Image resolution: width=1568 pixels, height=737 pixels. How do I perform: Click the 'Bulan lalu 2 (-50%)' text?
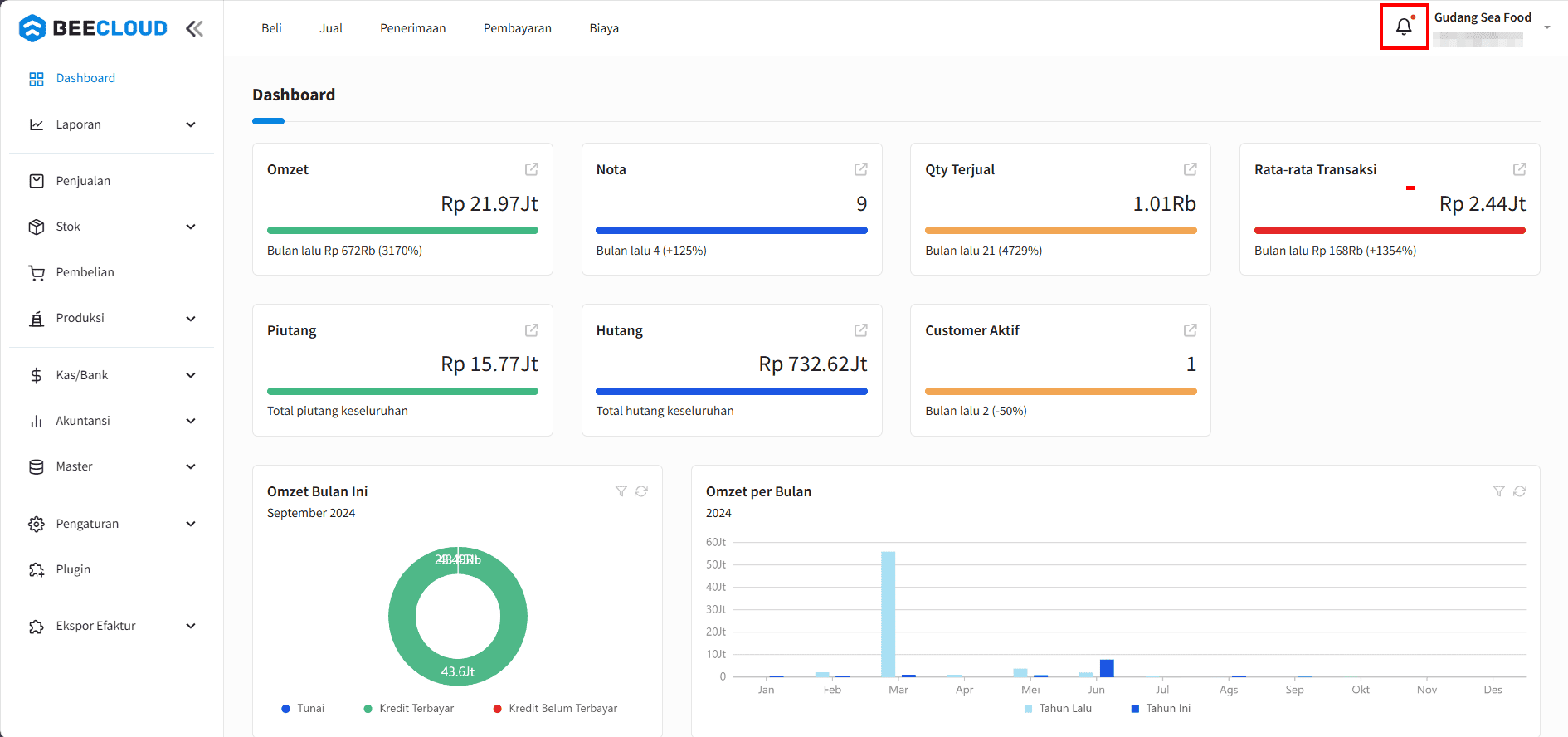[976, 411]
